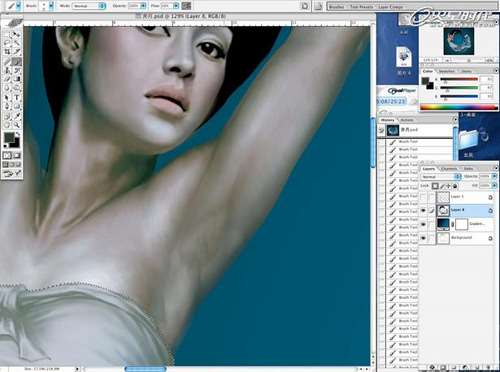This screenshot has height=372, width=500.
Task: Select the Layer 5 layer name
Action: (x=457, y=197)
